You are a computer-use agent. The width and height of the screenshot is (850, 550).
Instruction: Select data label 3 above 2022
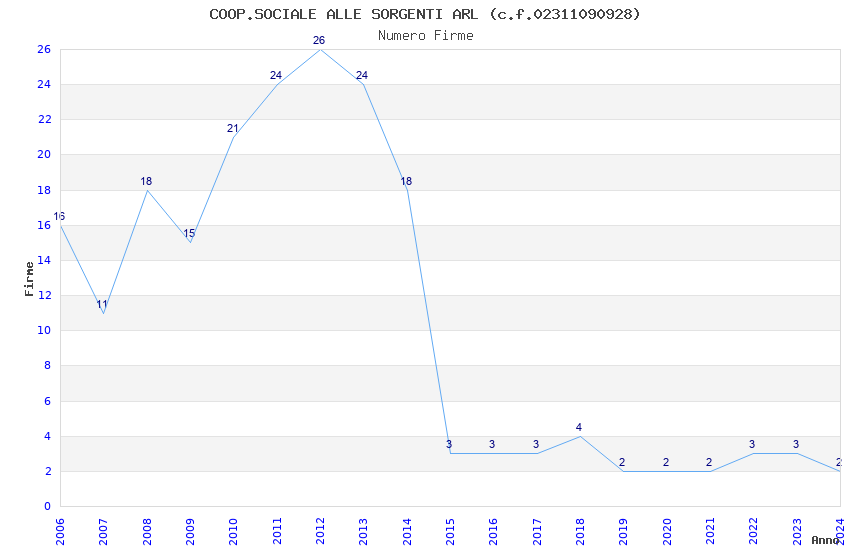point(752,444)
